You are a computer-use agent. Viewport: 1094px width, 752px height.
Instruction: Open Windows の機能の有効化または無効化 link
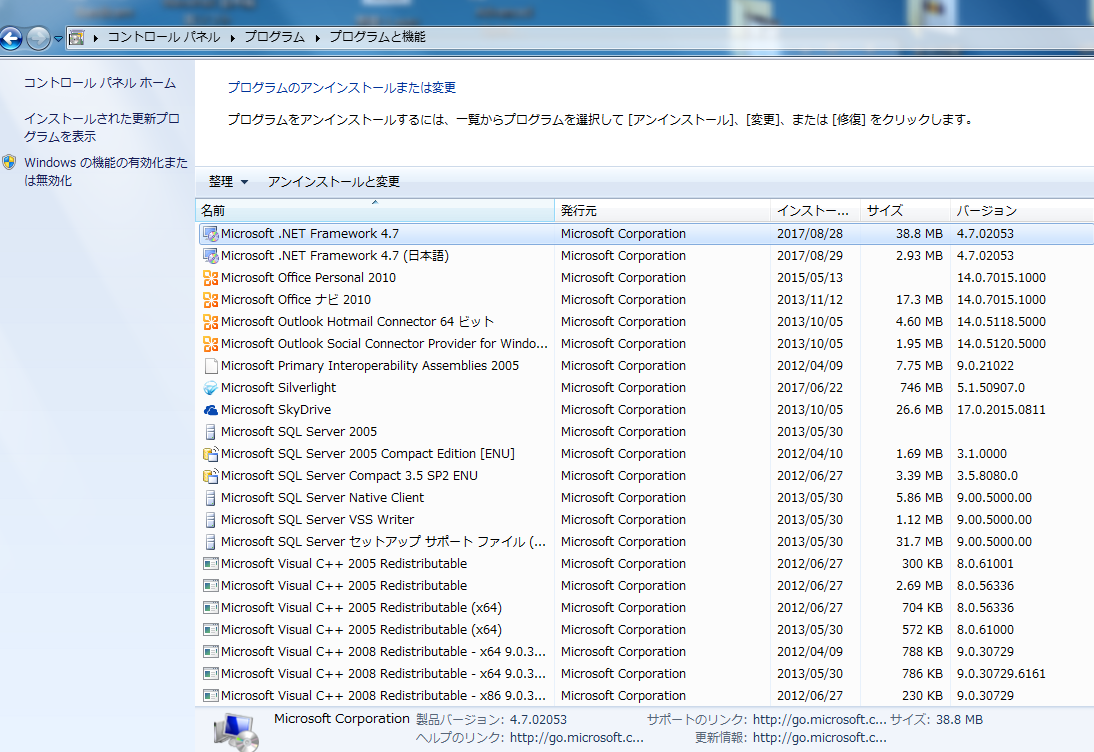(106, 172)
